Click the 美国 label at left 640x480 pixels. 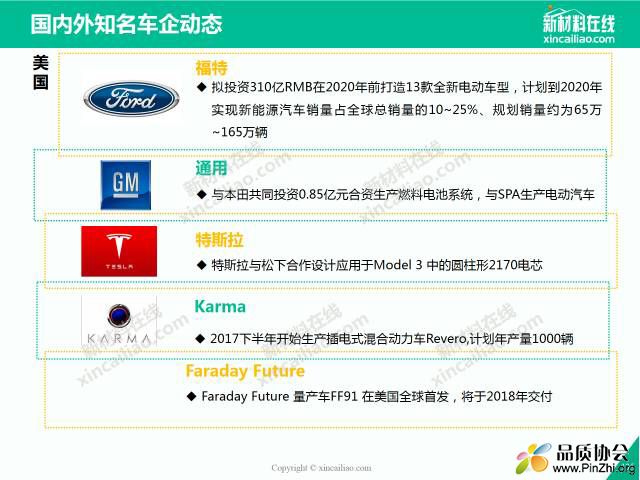point(41,73)
